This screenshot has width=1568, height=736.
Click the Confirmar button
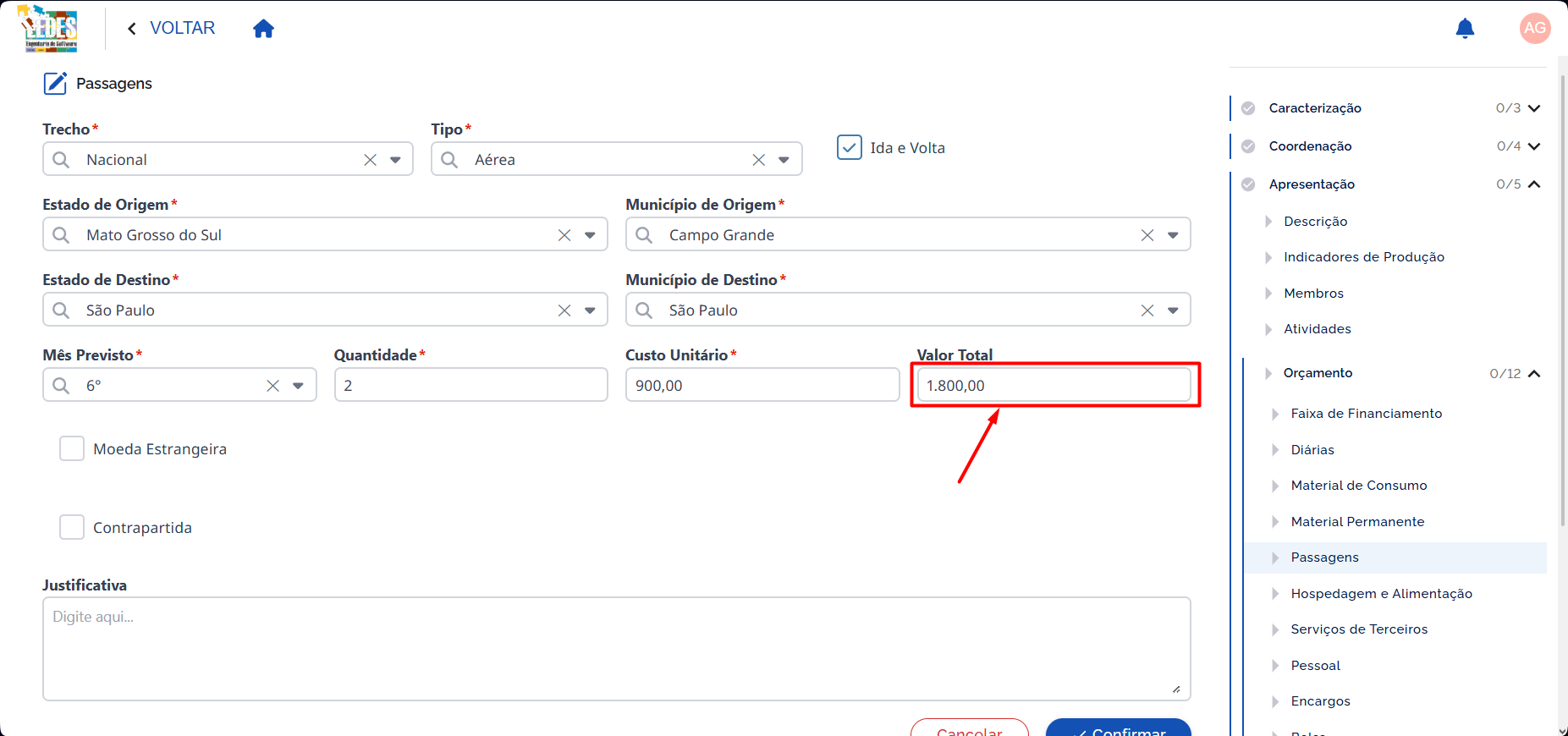pos(1119,728)
